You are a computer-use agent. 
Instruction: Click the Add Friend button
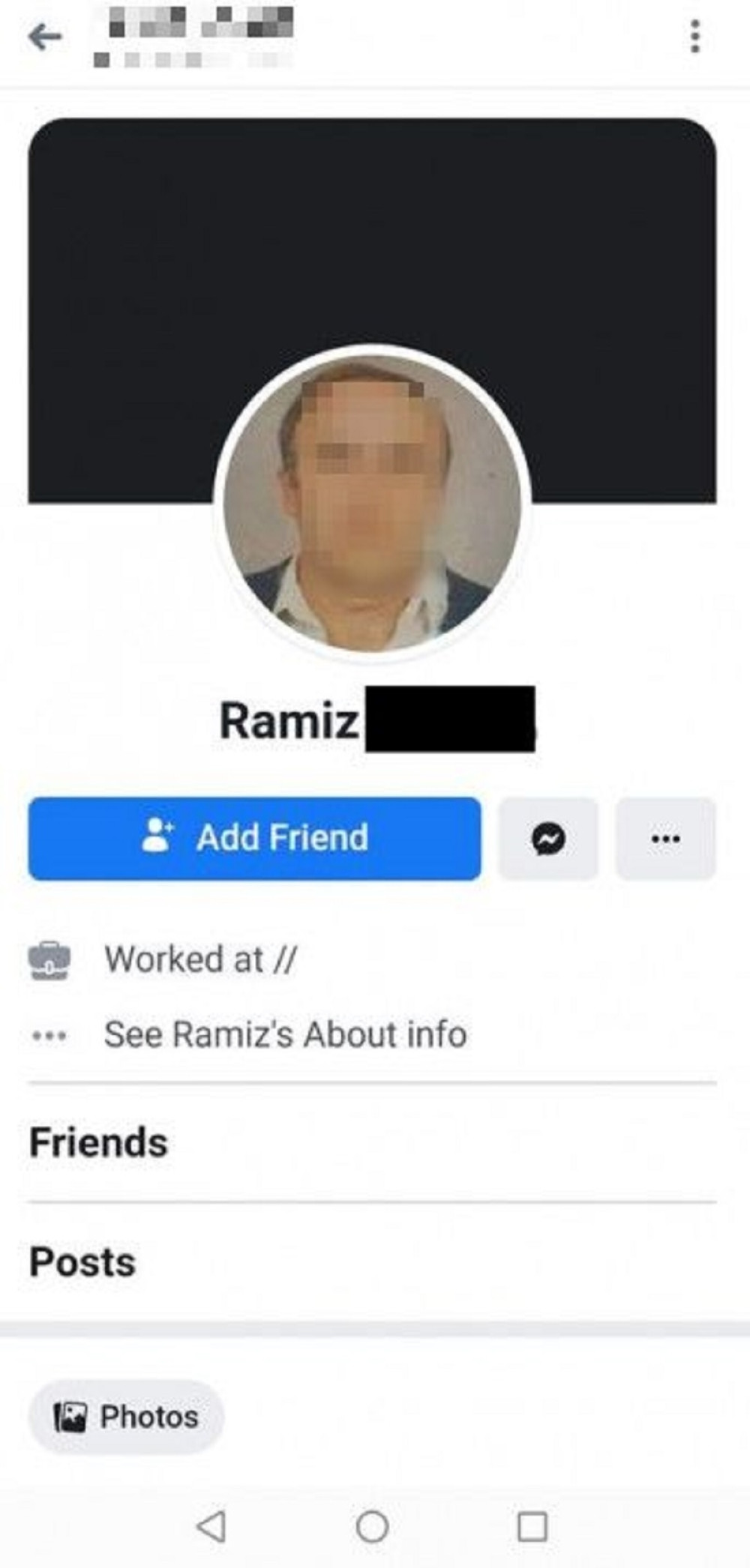pyautogui.click(x=255, y=838)
